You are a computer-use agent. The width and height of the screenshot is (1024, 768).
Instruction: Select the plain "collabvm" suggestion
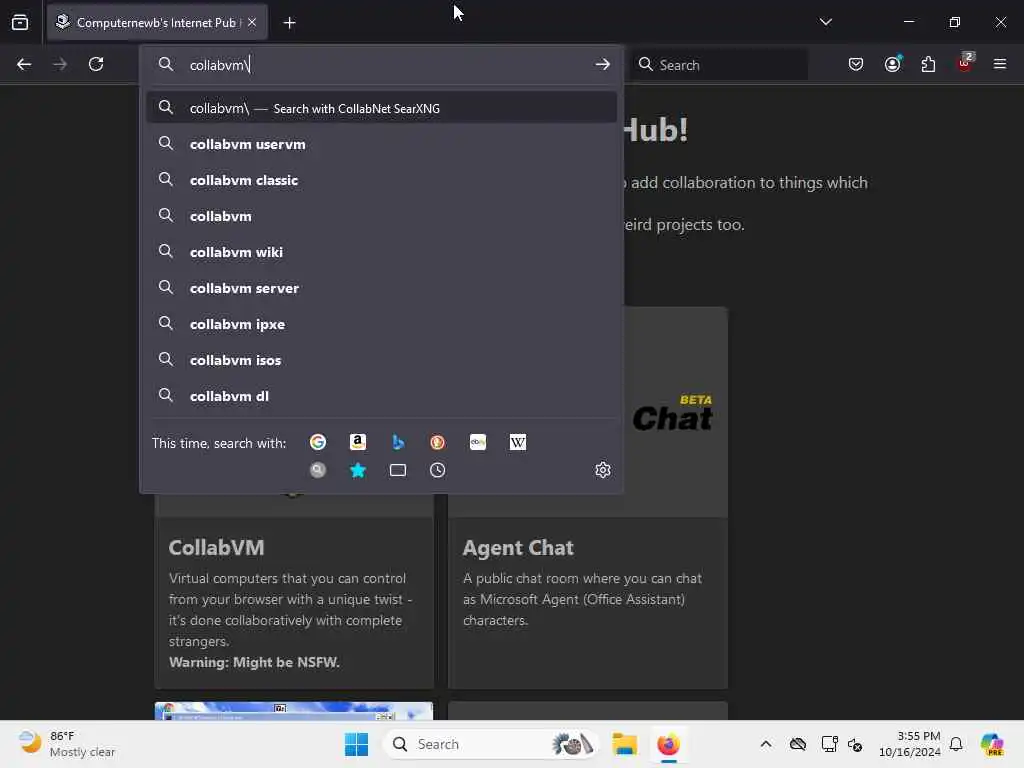click(381, 216)
